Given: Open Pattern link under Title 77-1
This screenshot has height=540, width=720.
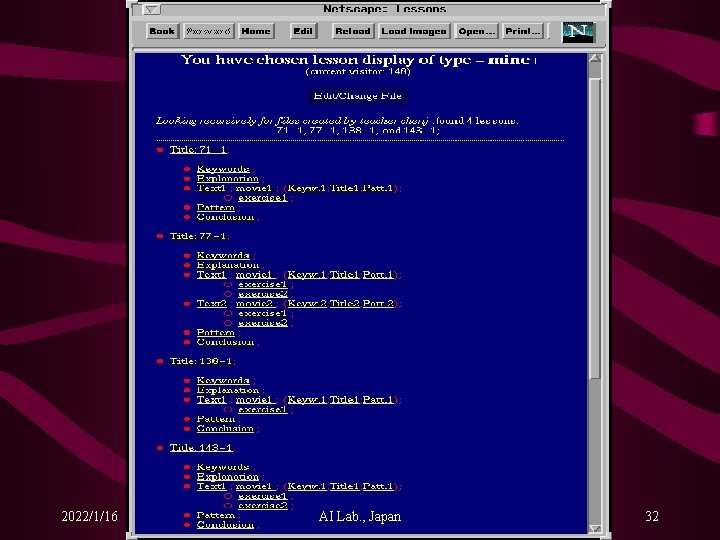Looking at the screenshot, I should point(215,332).
